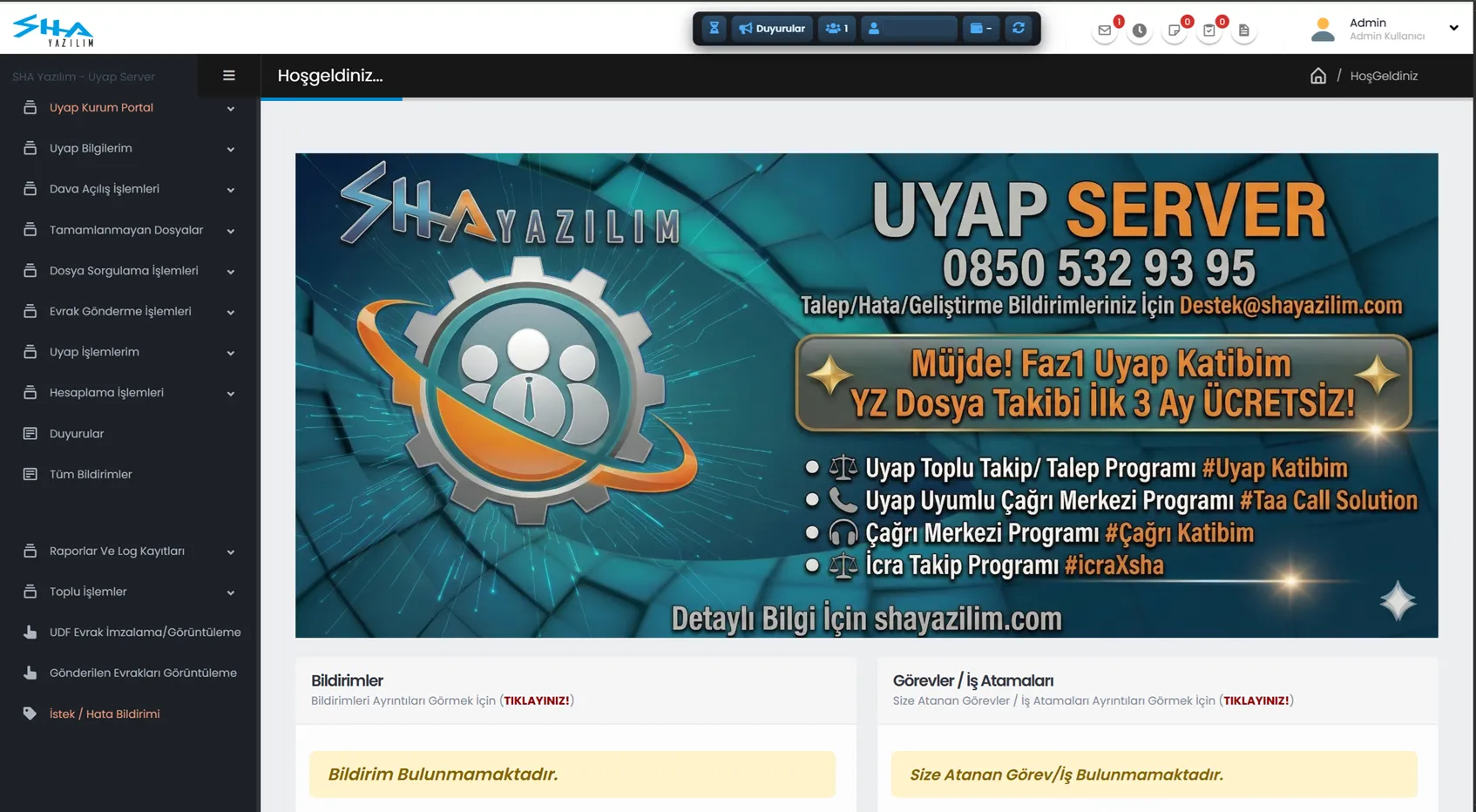The height and width of the screenshot is (812, 1476).
Task: Expand Toplu İşlemler chevron
Action: pos(231,593)
